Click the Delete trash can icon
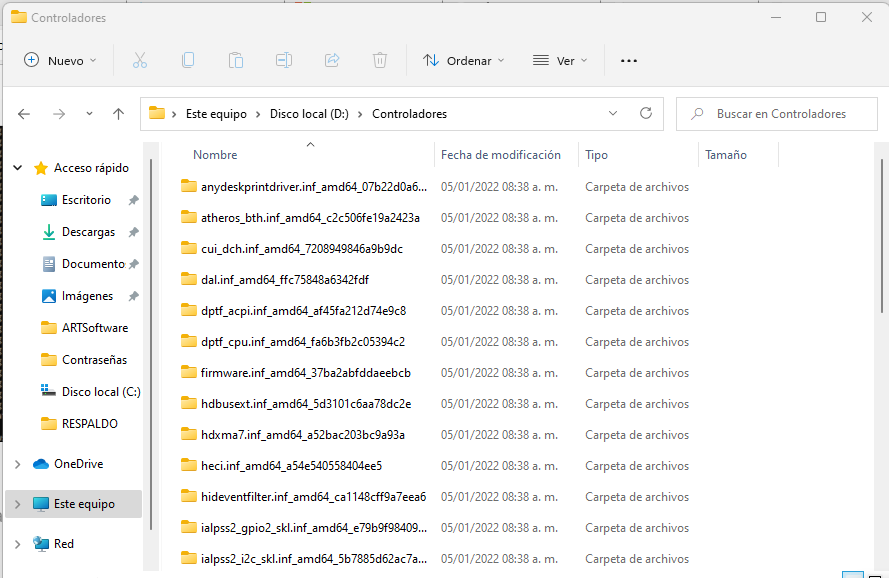The image size is (889, 578). [380, 61]
